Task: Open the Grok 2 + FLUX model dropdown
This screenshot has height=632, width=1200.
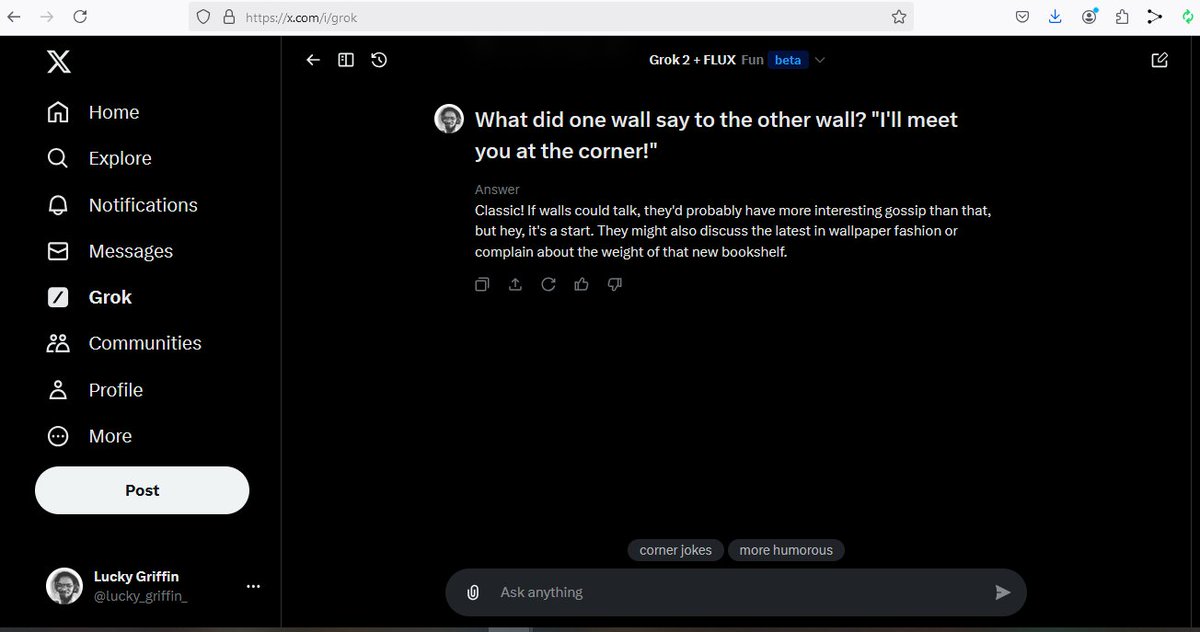Action: [x=738, y=60]
